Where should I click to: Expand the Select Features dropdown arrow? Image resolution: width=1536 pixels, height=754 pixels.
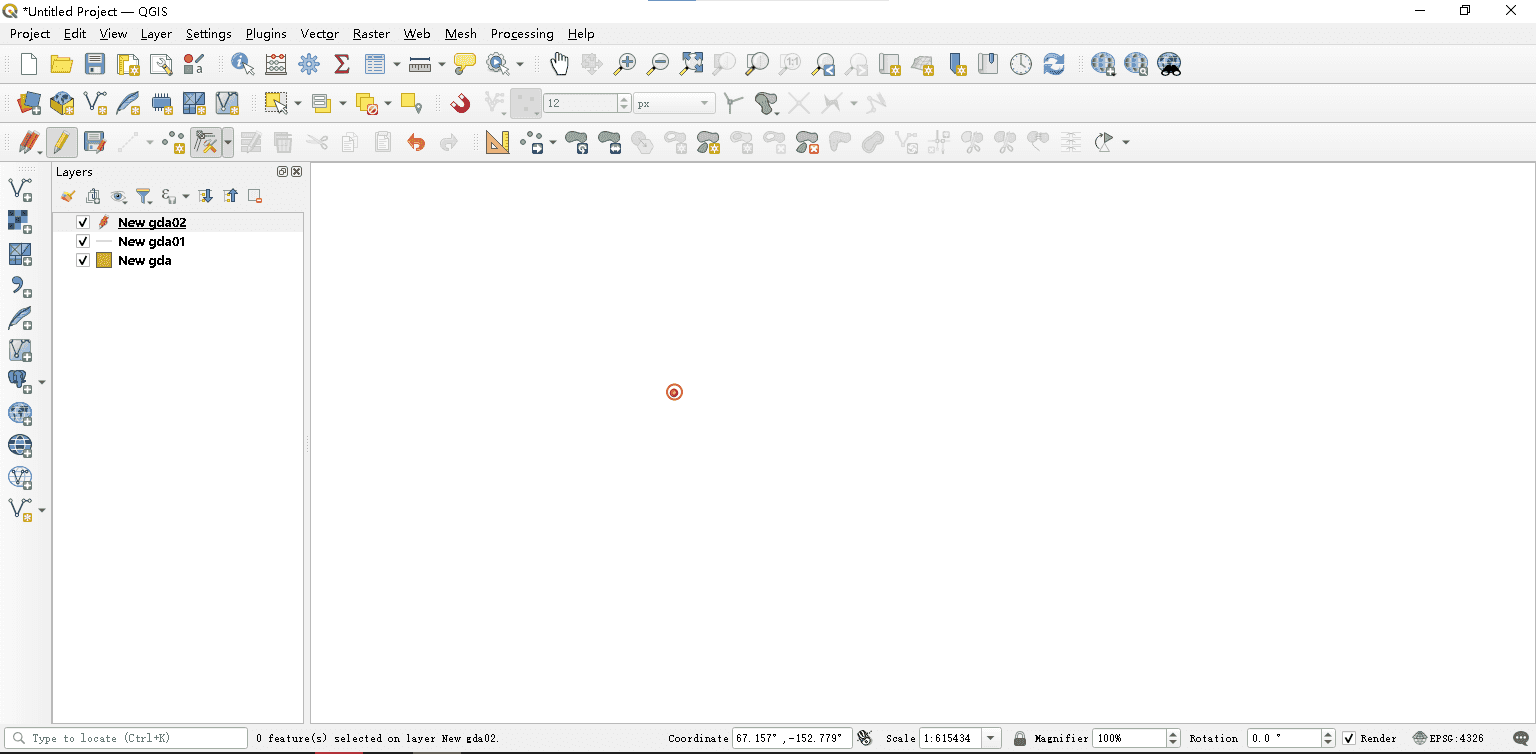click(298, 103)
